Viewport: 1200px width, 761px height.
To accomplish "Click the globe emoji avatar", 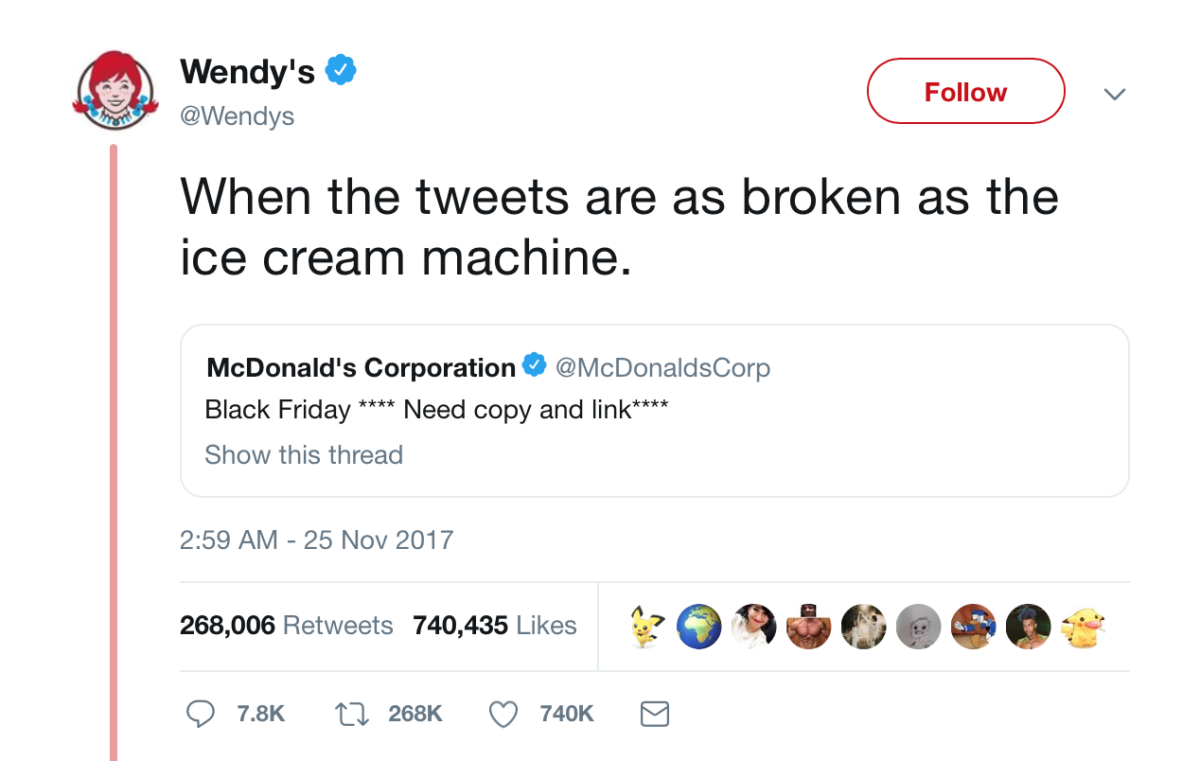I will [699, 626].
